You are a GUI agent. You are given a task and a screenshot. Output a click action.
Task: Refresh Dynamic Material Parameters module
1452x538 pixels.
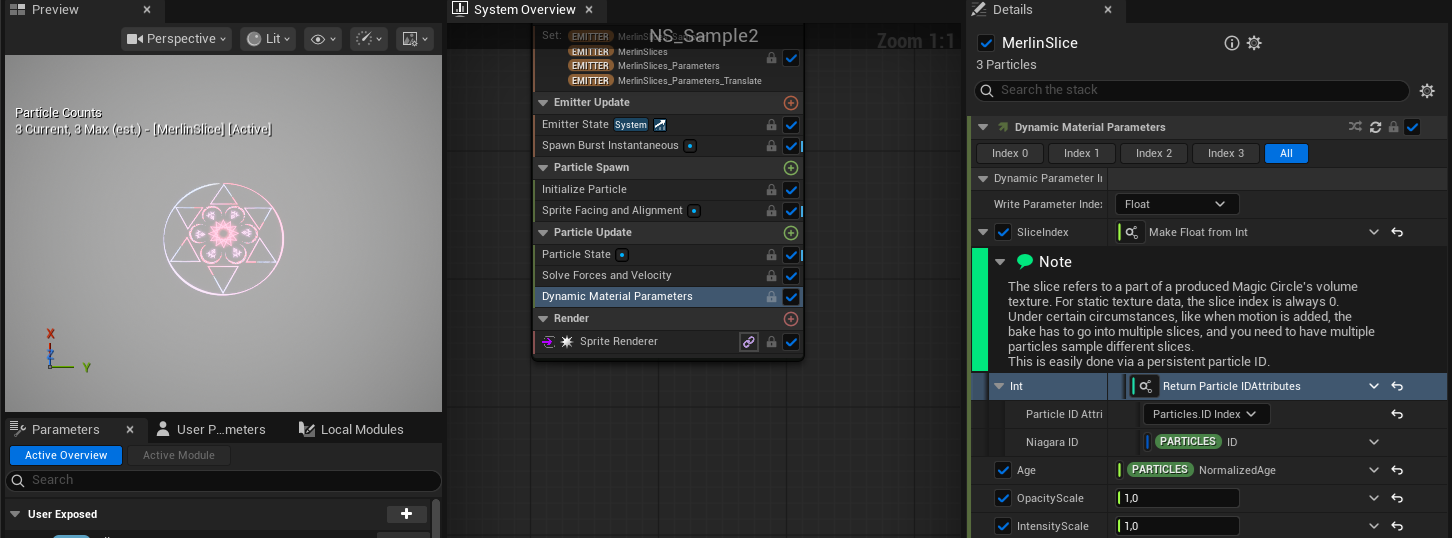point(1375,127)
